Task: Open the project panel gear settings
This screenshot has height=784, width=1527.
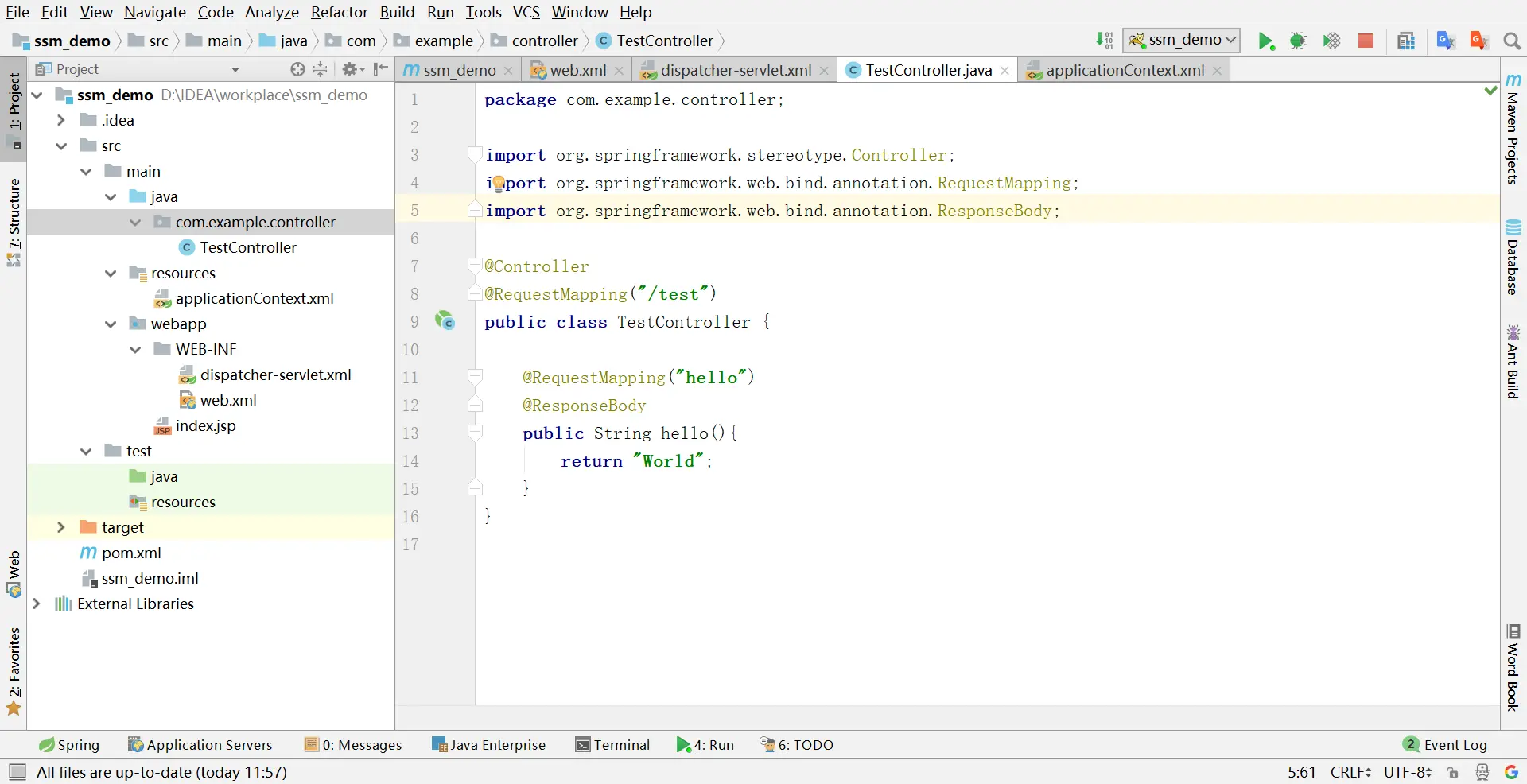Action: (x=352, y=69)
